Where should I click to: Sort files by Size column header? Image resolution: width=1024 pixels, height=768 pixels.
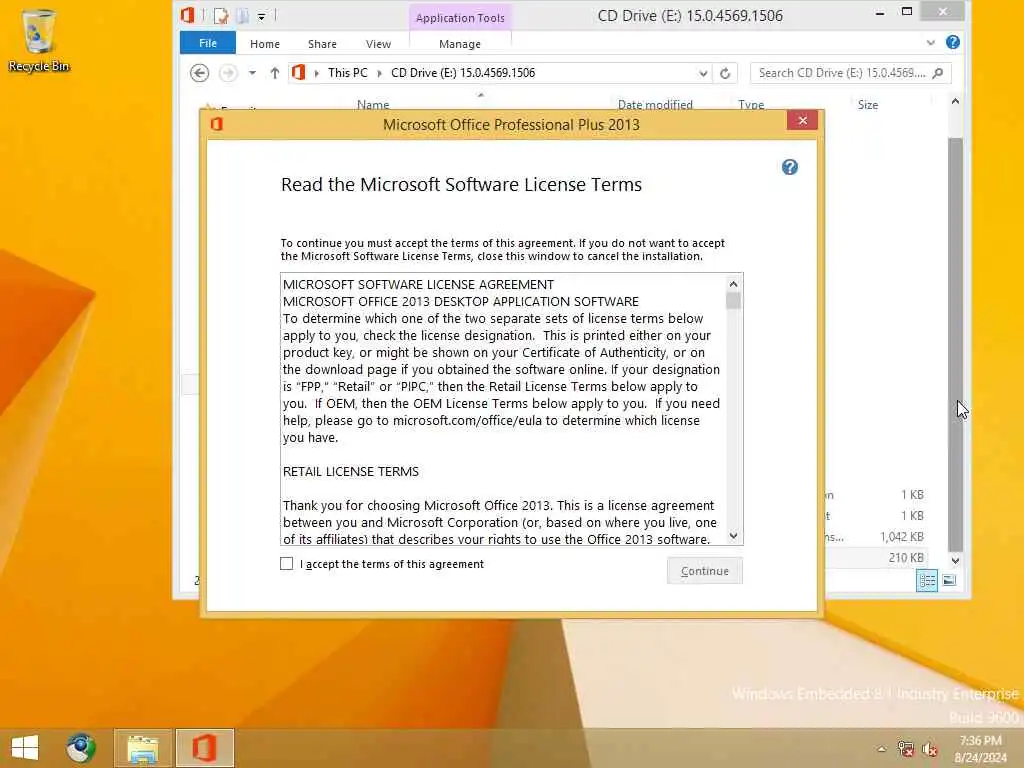pos(867,104)
